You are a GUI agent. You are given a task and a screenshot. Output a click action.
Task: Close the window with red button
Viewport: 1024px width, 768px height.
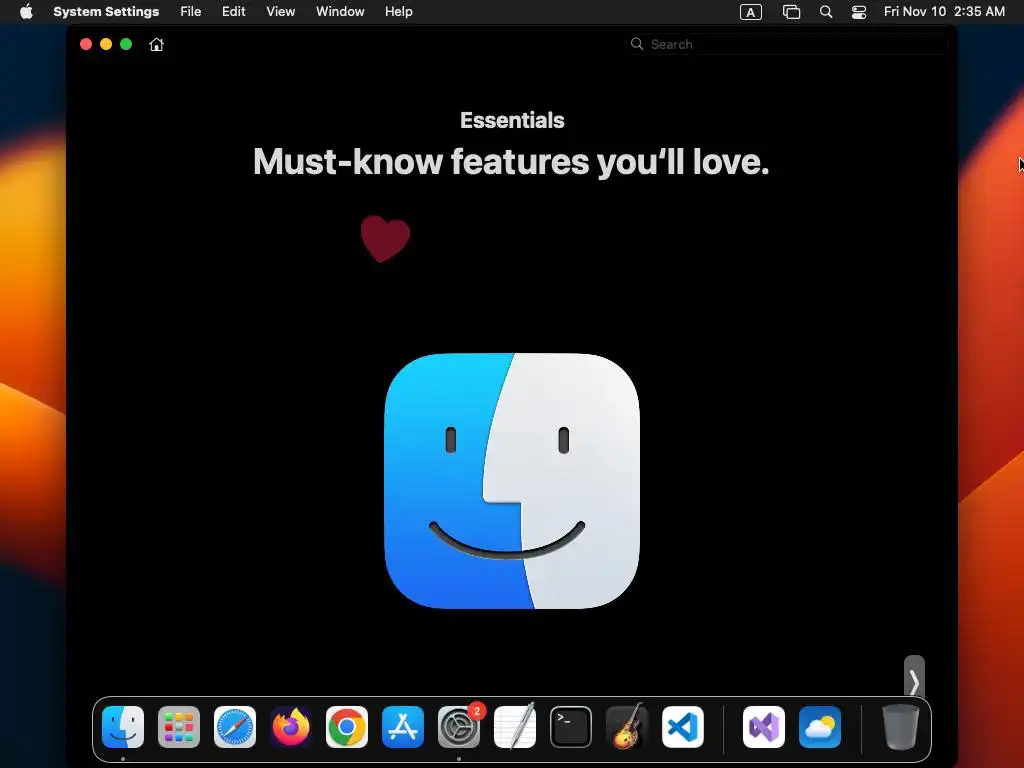86,44
